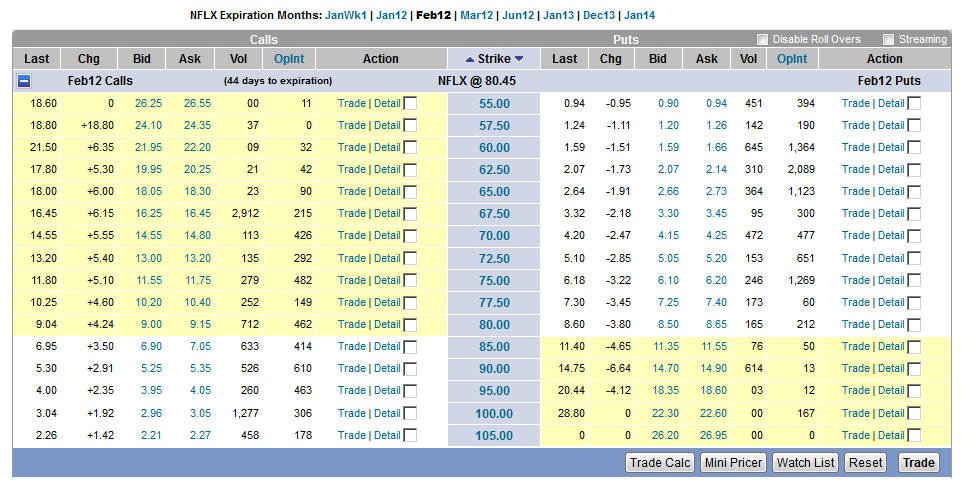Click the 100.00 strike price
The height and width of the screenshot is (490, 972).
click(x=494, y=414)
